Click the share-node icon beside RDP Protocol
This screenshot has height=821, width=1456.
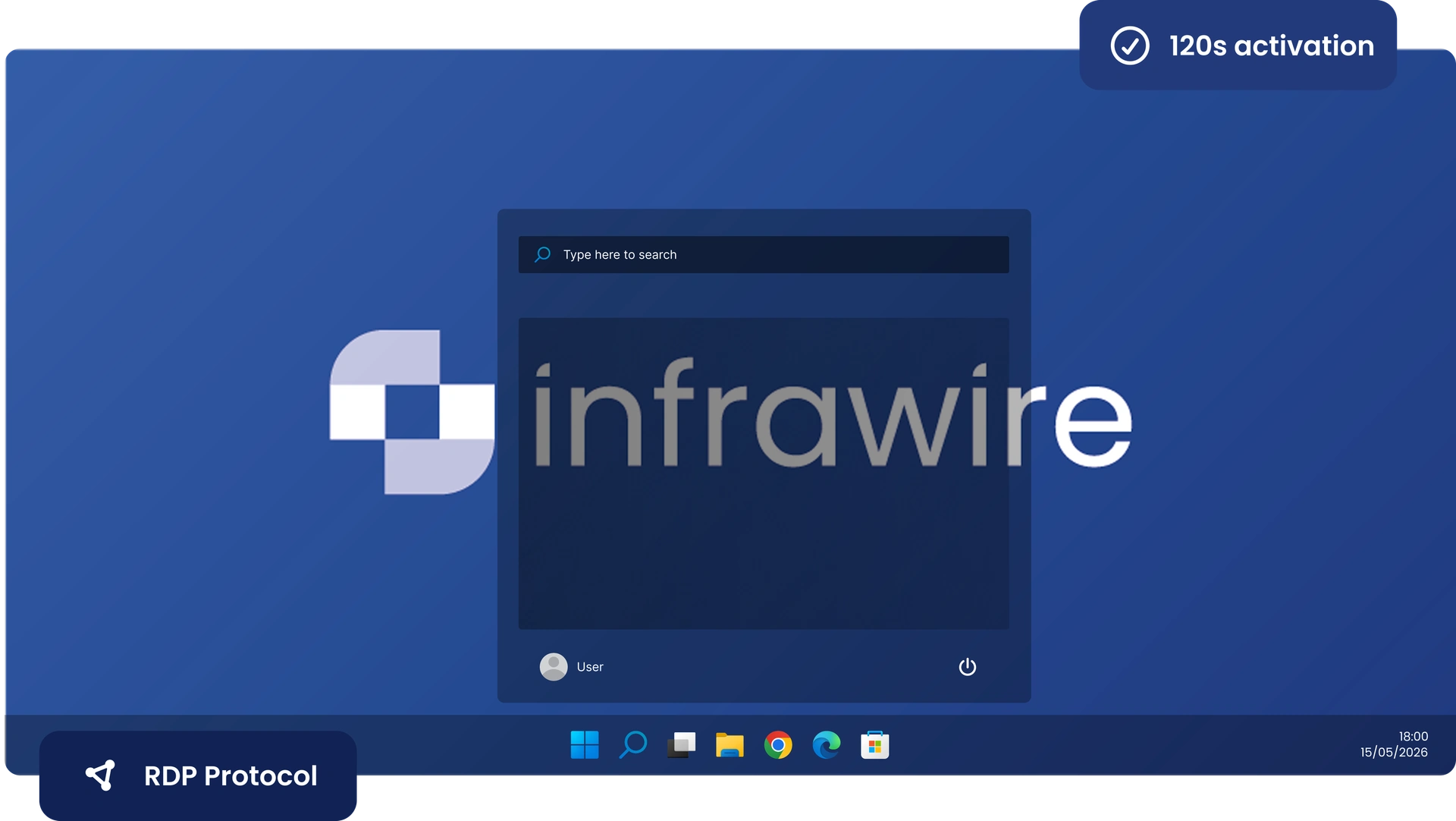pyautogui.click(x=101, y=775)
